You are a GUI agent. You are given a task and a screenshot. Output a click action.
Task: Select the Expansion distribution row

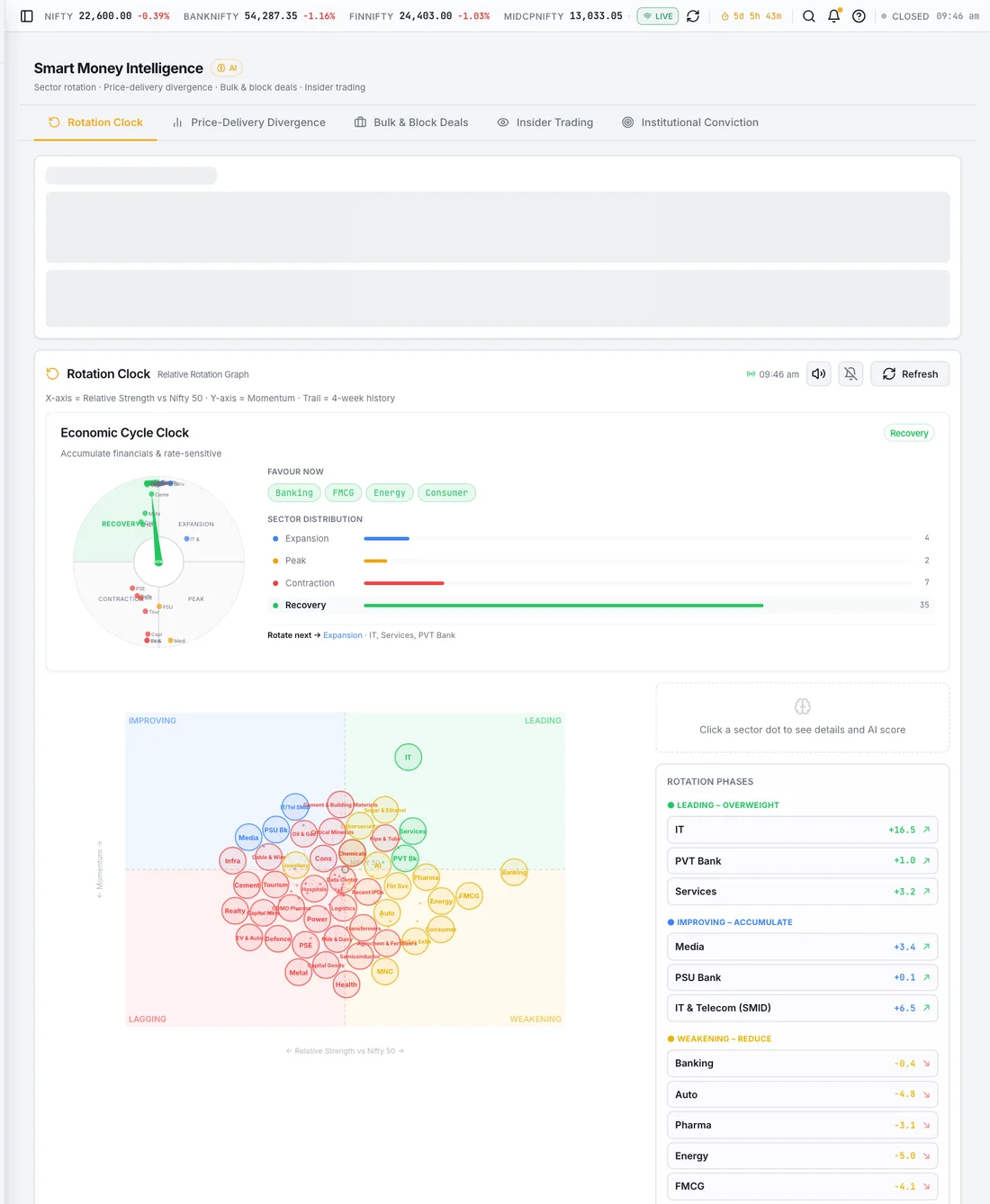pyautogui.click(x=601, y=538)
